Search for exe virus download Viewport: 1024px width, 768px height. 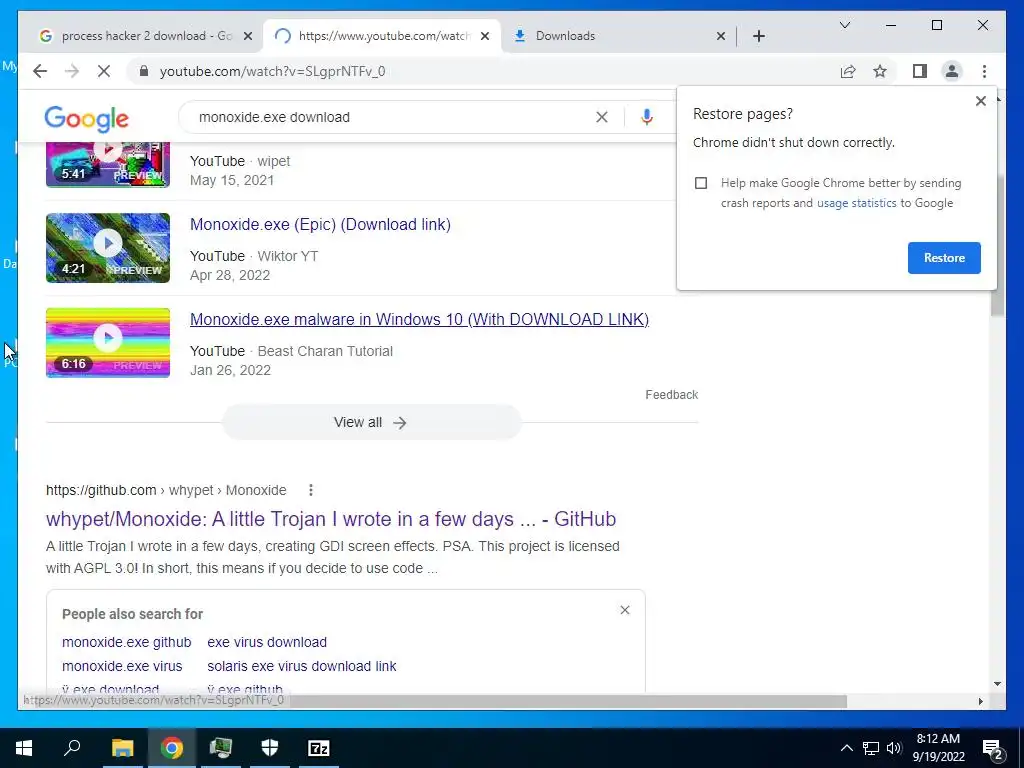pyautogui.click(x=267, y=642)
